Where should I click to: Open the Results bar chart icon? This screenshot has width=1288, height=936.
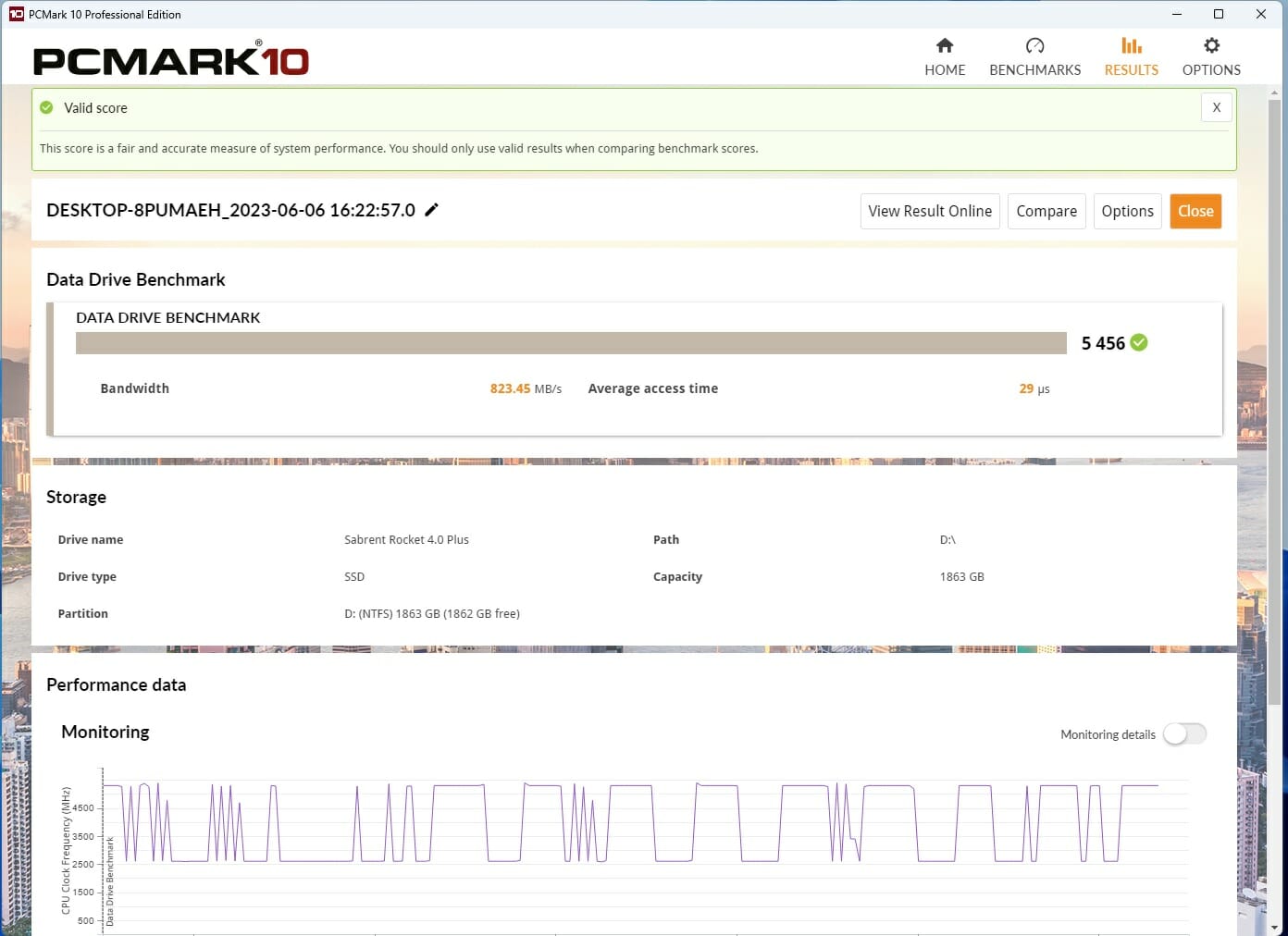tap(1131, 45)
